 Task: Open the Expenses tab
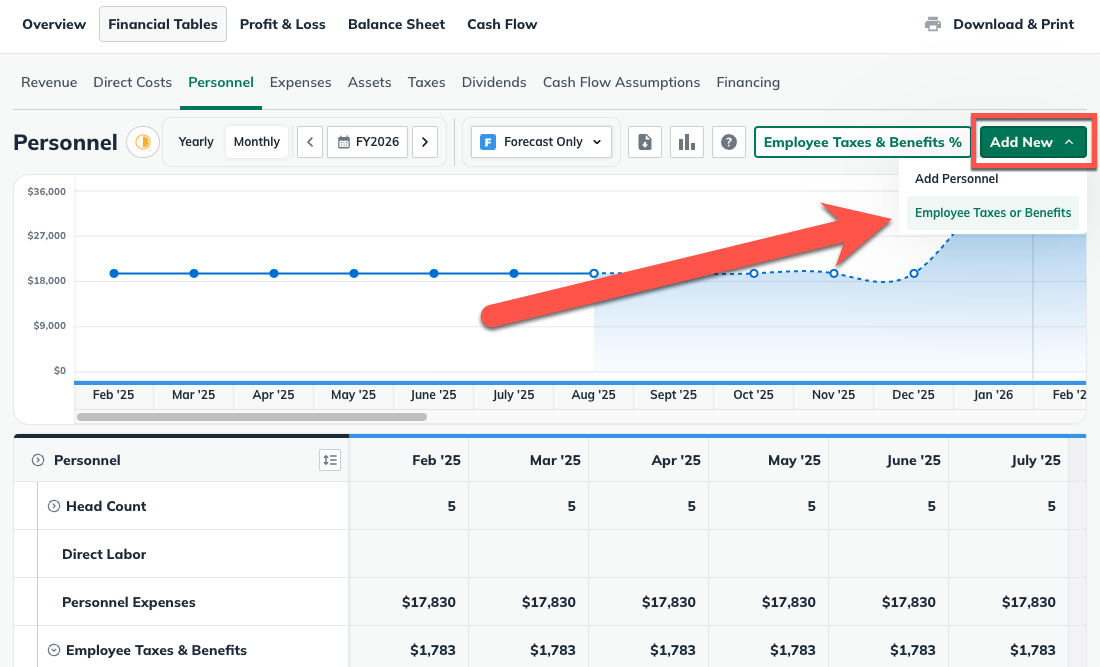[x=300, y=82]
